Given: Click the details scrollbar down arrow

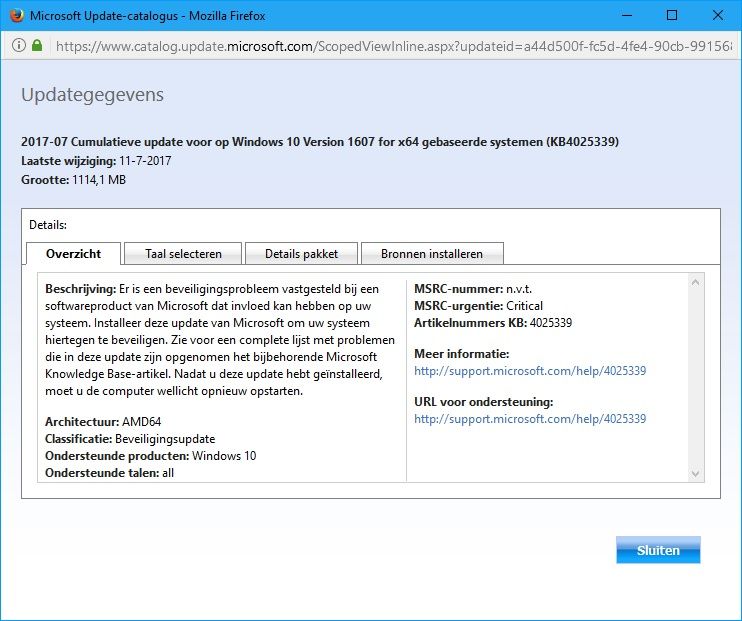Looking at the screenshot, I should point(695,473).
